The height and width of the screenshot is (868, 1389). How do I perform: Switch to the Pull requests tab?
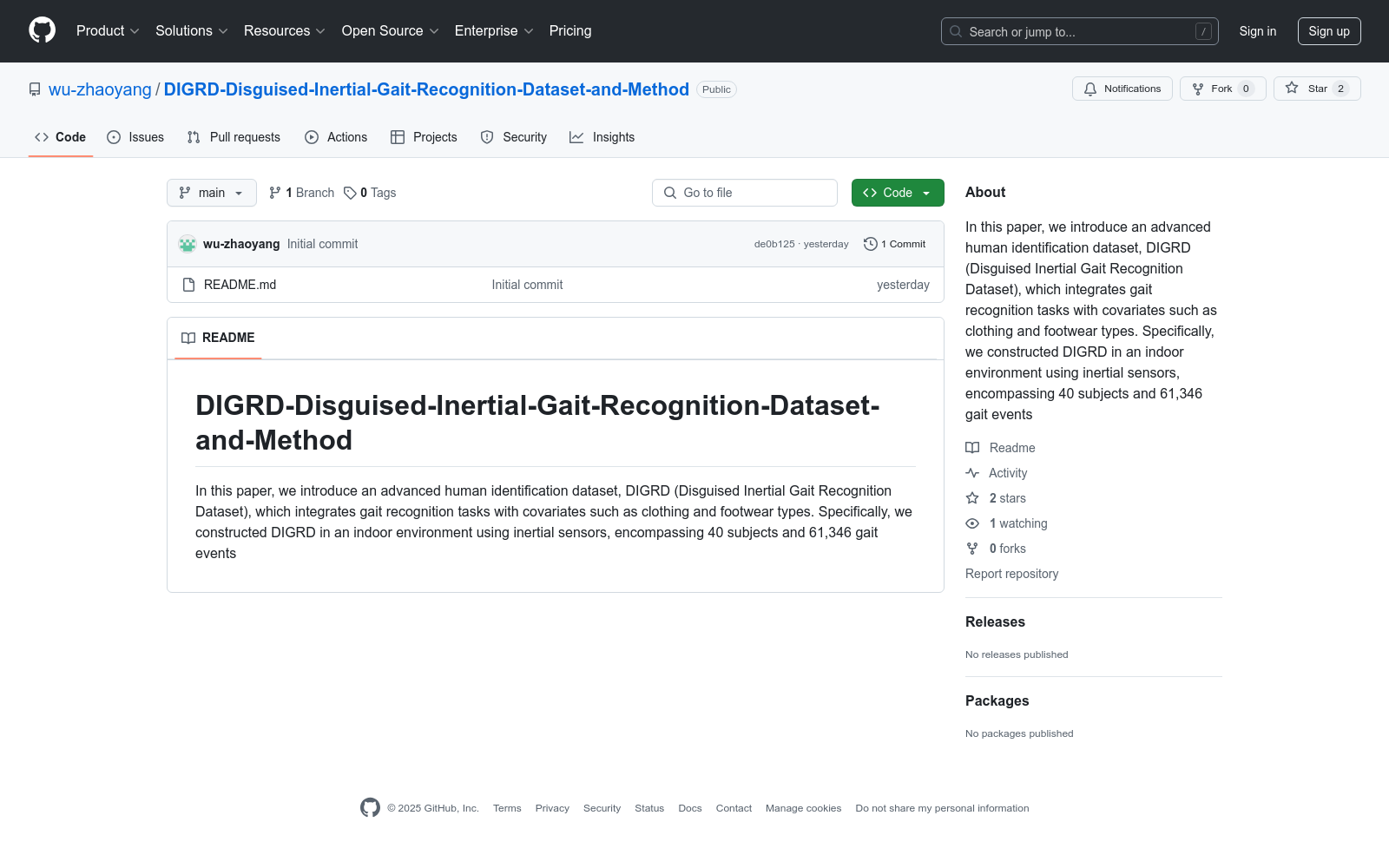(x=234, y=137)
